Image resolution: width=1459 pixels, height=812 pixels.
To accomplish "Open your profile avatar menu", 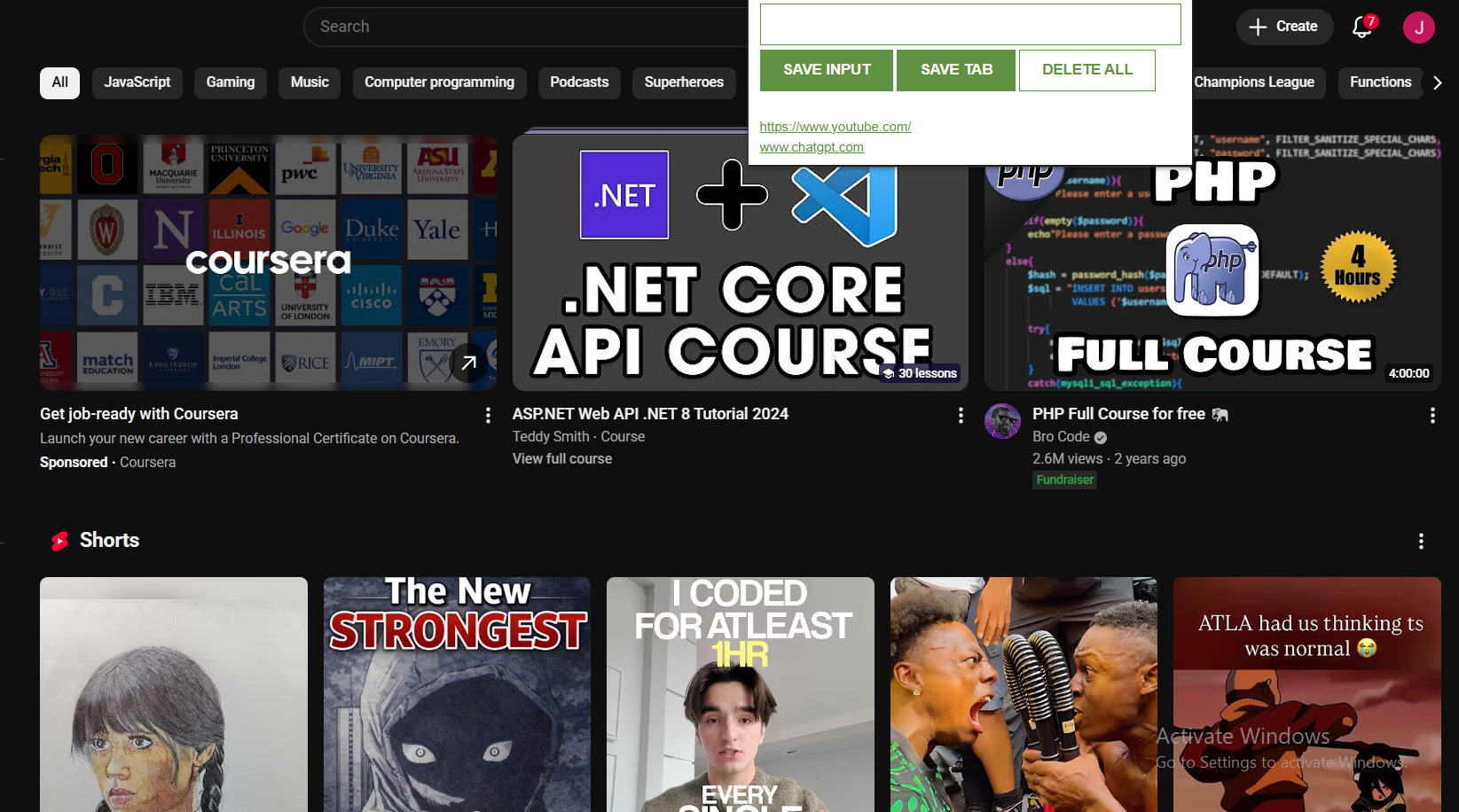I will (1418, 27).
